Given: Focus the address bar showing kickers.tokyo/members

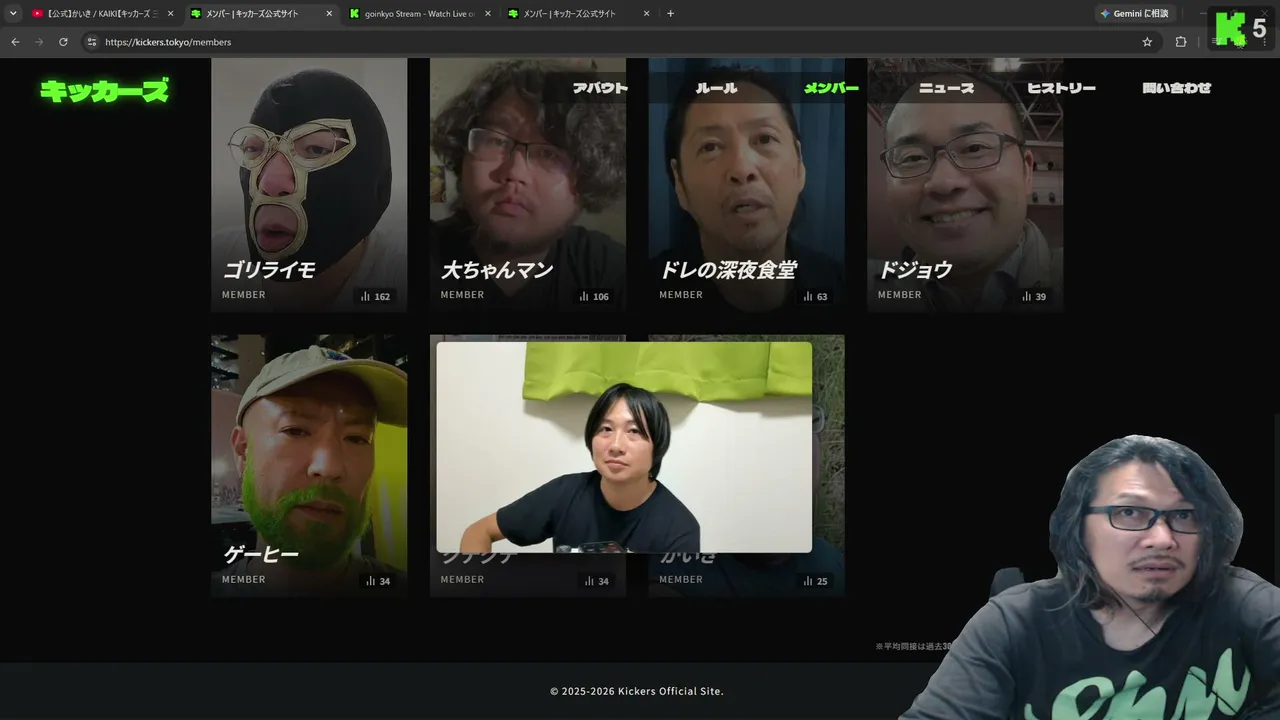Looking at the screenshot, I should pyautogui.click(x=620, y=42).
